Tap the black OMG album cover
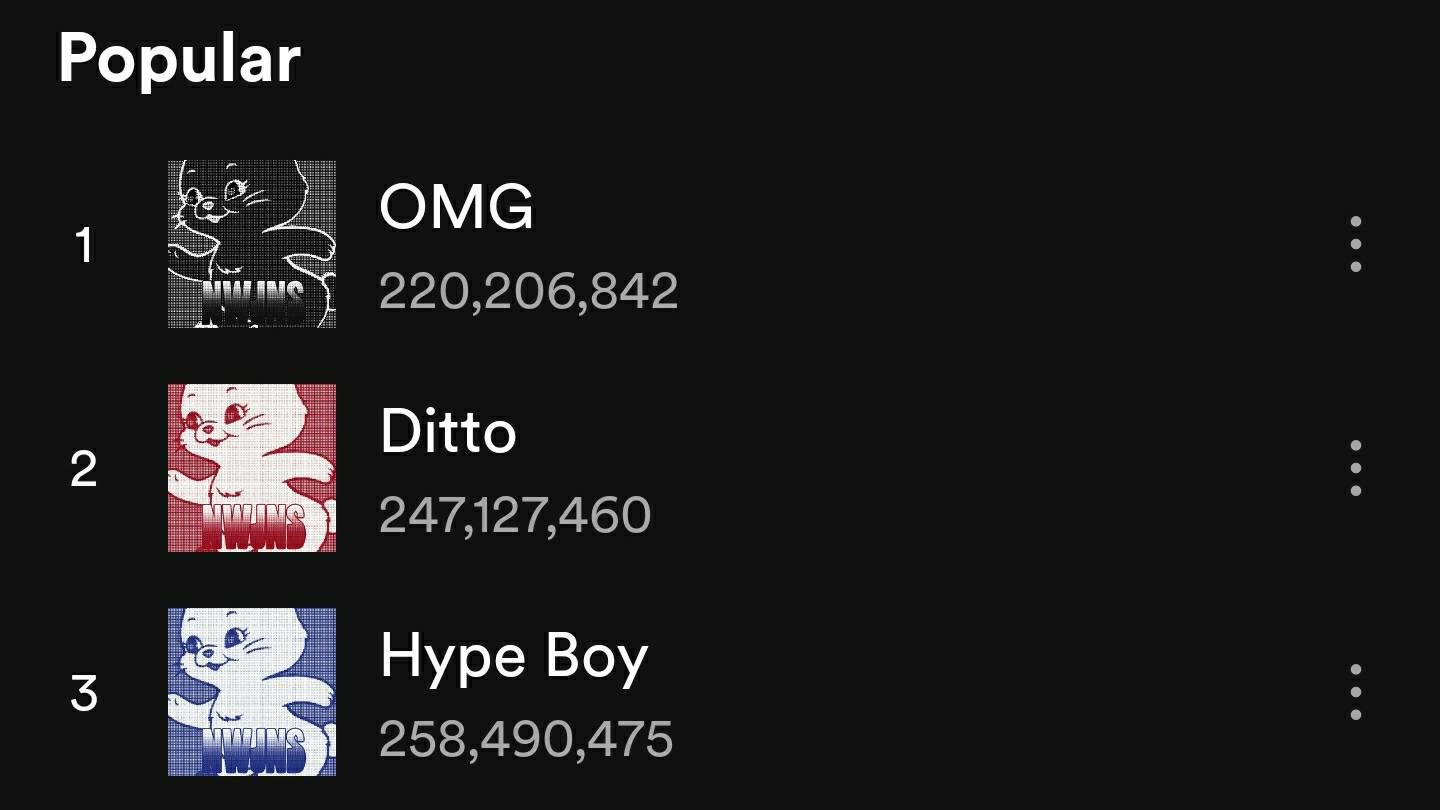This screenshot has width=1440, height=810. coord(252,244)
